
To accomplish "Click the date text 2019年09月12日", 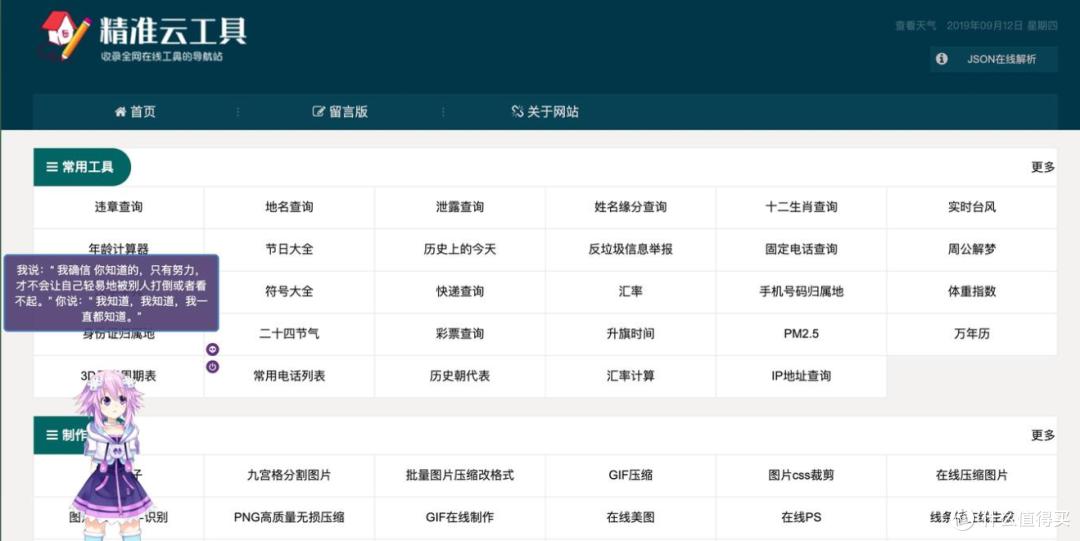I will pos(984,26).
